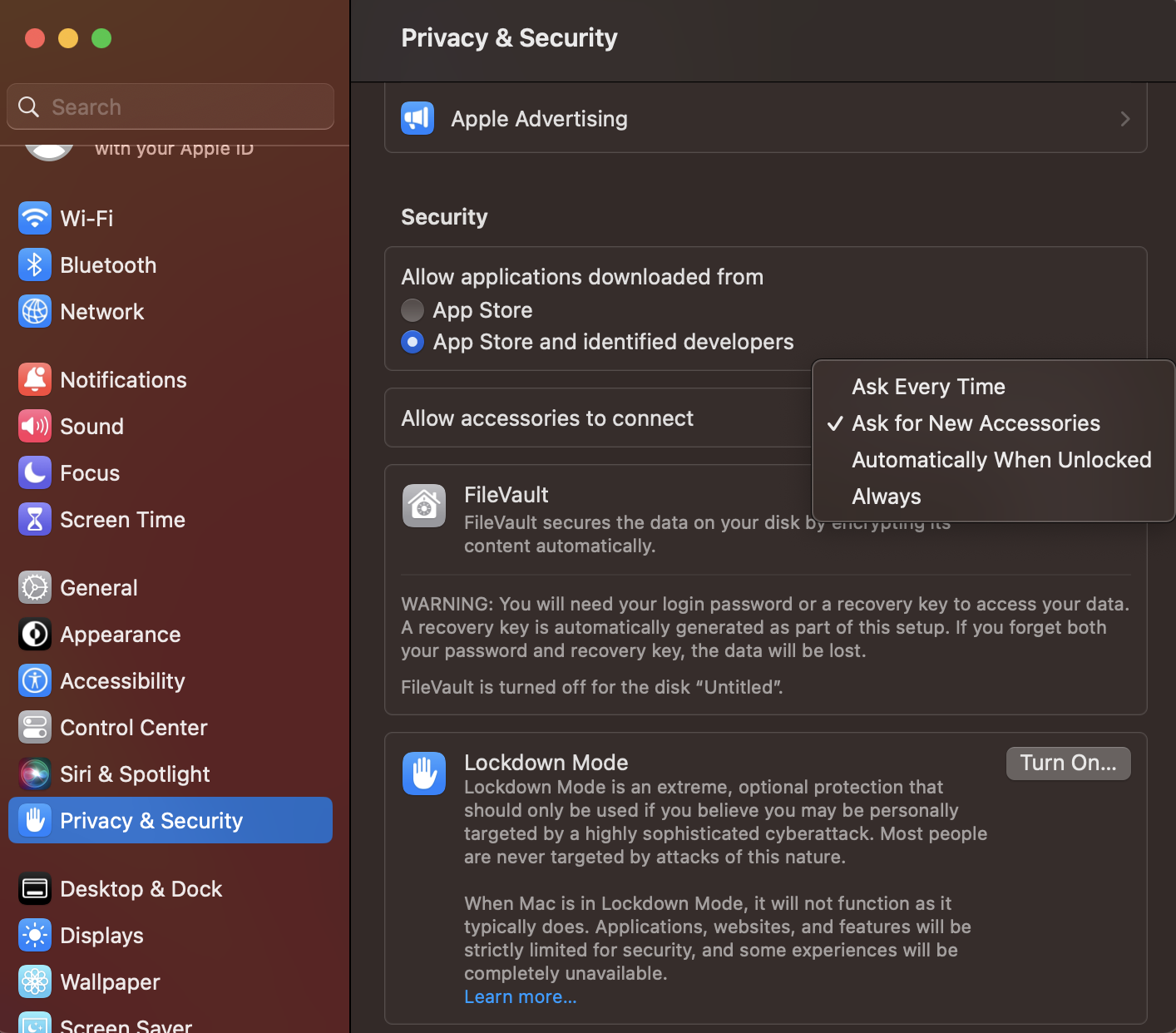The image size is (1176, 1033).
Task: Open Network settings via its globe icon
Action: pyautogui.click(x=34, y=311)
